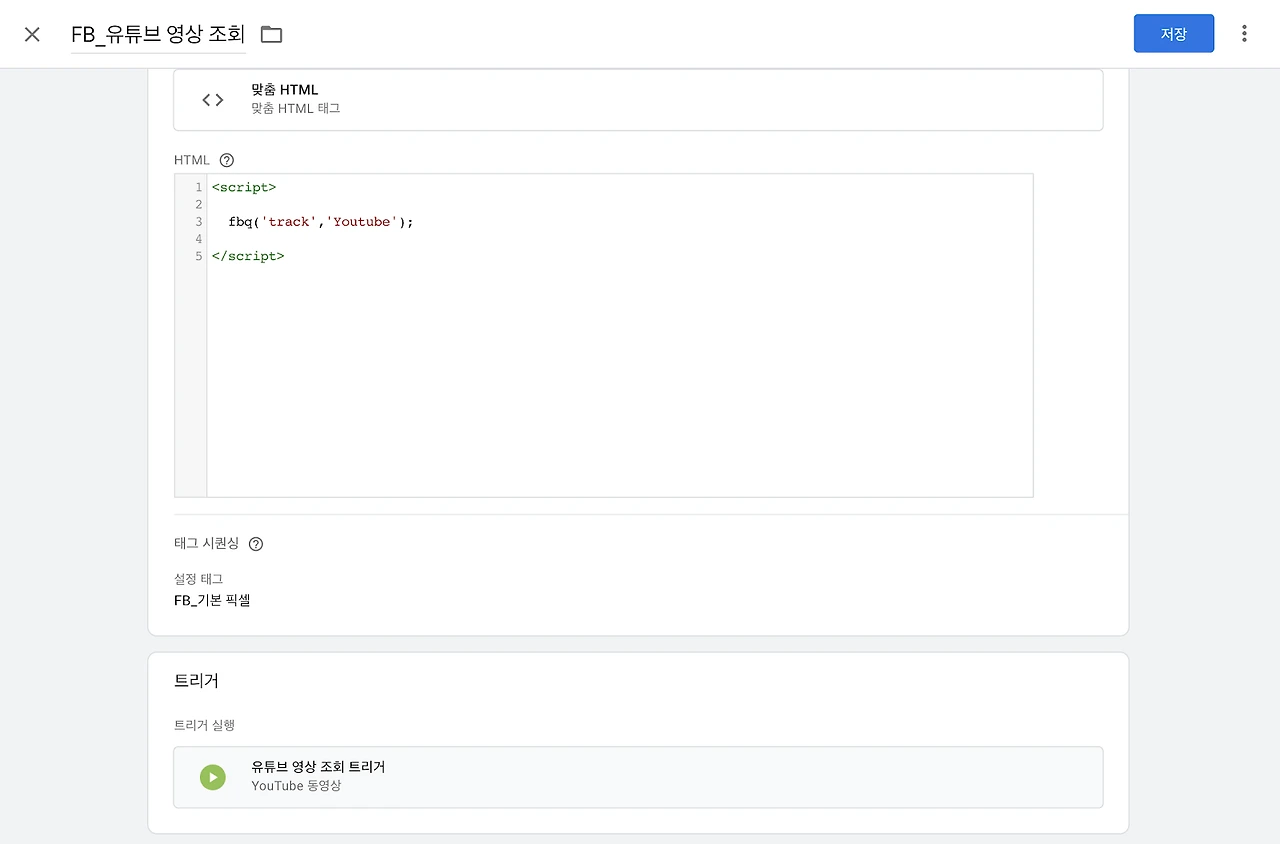The width and height of the screenshot is (1280, 844).
Task: Close the tag editor with the X icon
Action: click(x=32, y=34)
